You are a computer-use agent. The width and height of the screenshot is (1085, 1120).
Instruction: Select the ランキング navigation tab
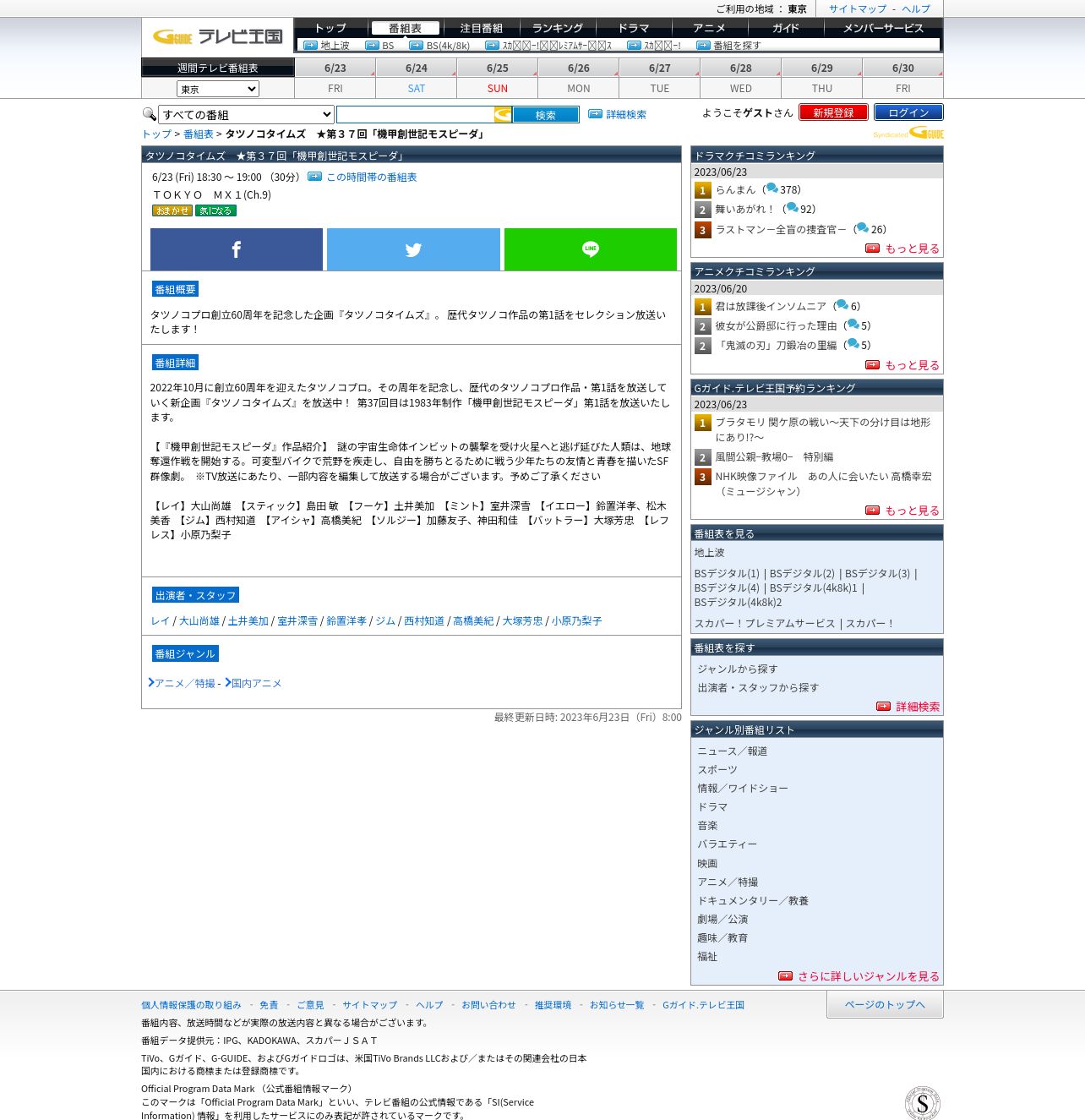pyautogui.click(x=558, y=28)
